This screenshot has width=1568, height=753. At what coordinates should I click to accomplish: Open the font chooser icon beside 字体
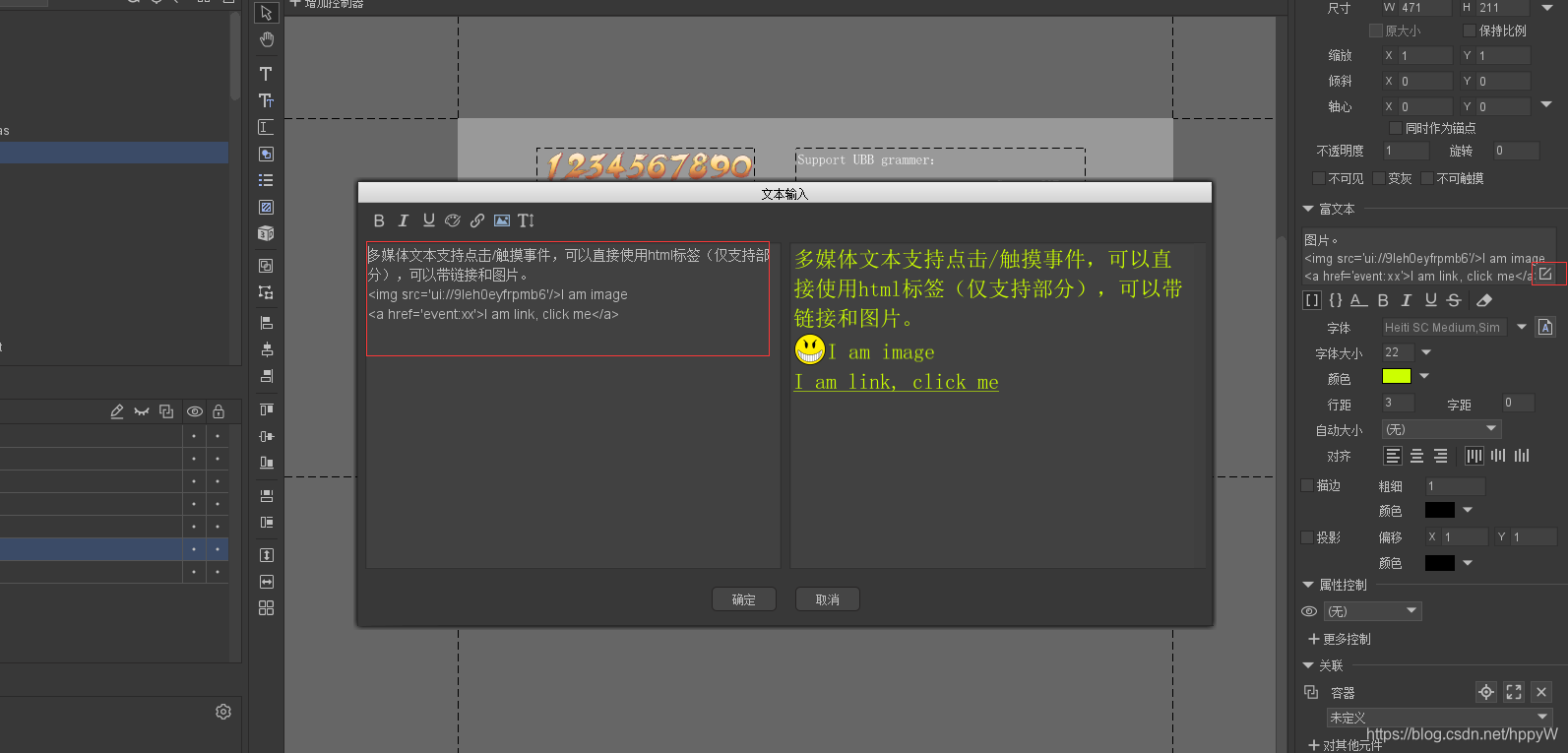(x=1545, y=327)
